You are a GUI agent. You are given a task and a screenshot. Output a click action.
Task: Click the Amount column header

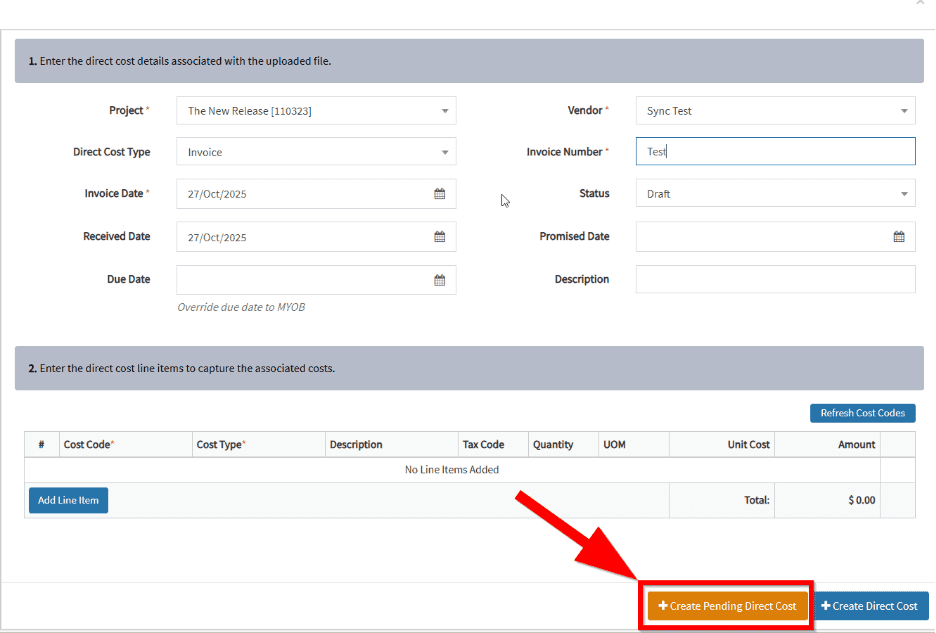pos(856,444)
